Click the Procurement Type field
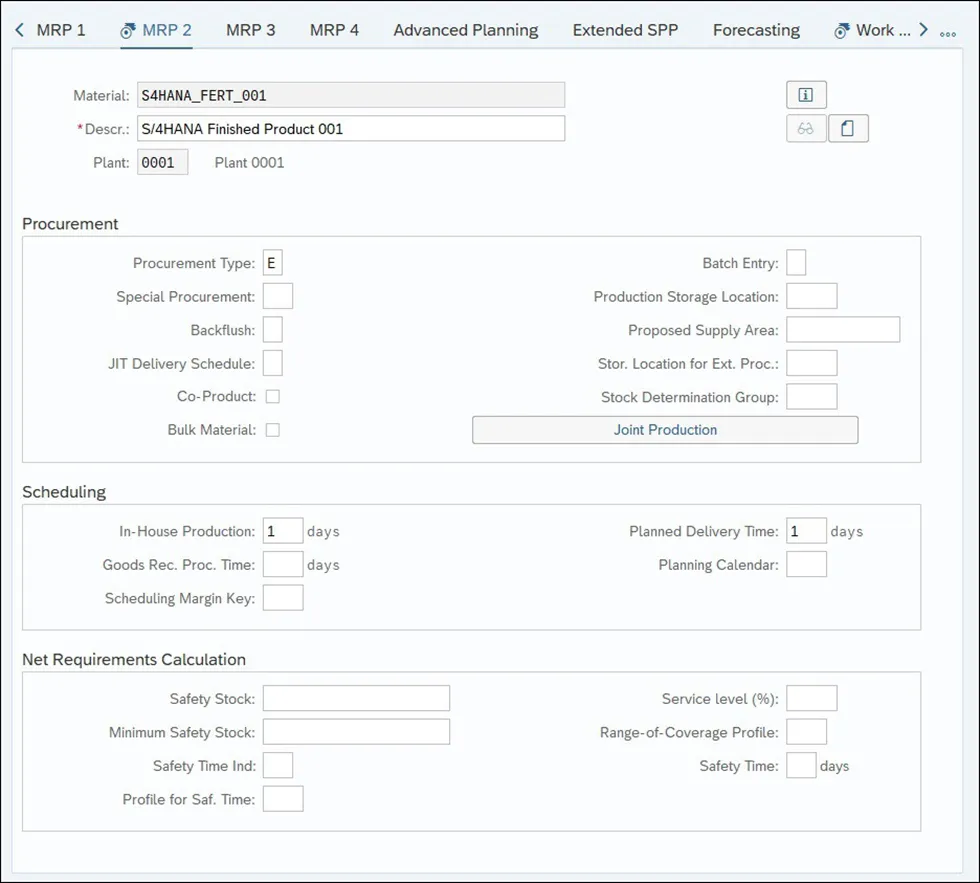Image resolution: width=980 pixels, height=883 pixels. point(272,263)
